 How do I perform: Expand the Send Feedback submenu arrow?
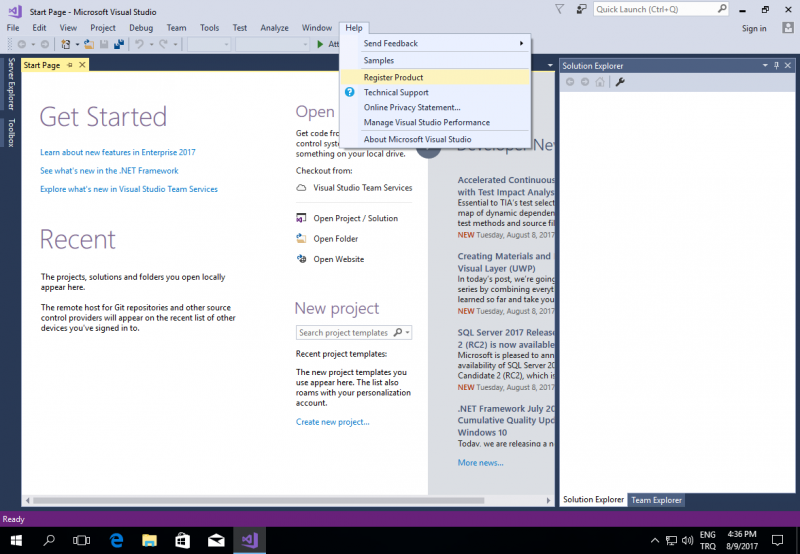pyautogui.click(x=521, y=43)
